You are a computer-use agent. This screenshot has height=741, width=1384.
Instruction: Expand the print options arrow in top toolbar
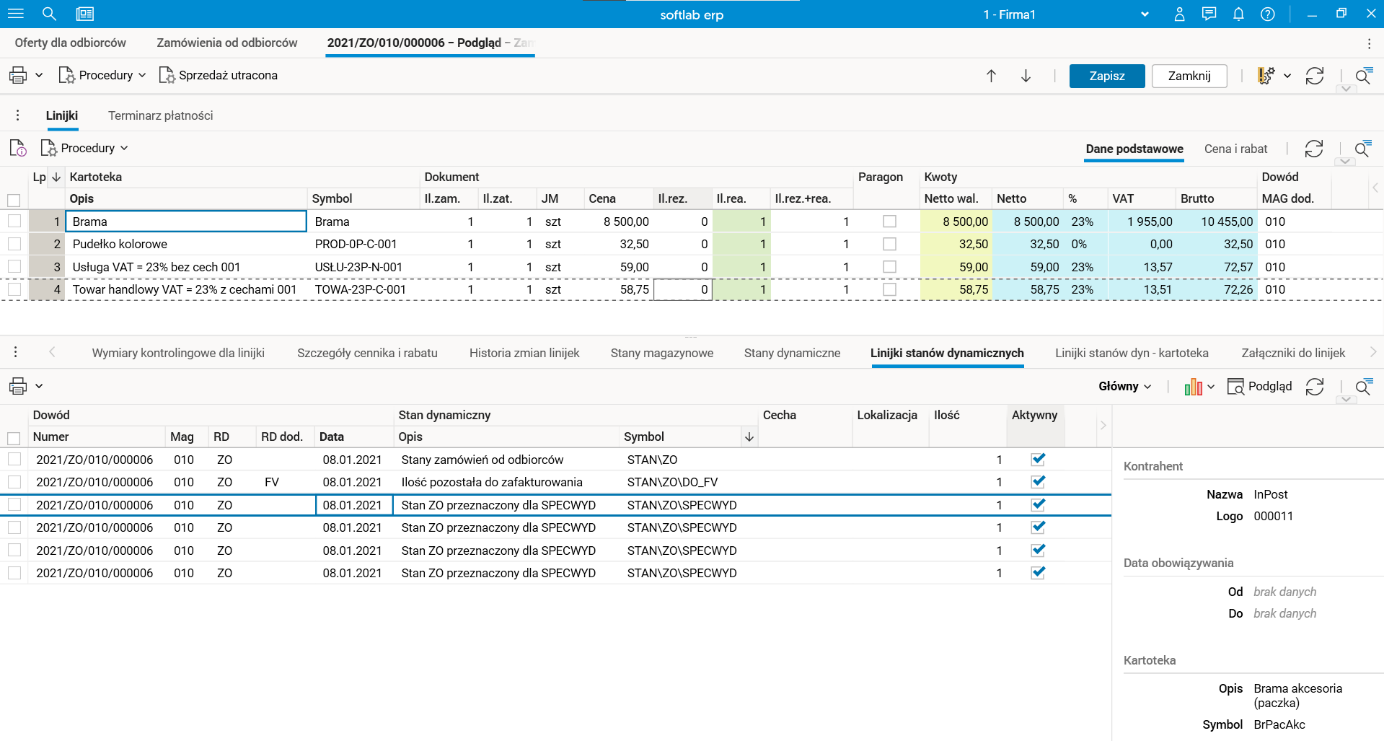[39, 76]
